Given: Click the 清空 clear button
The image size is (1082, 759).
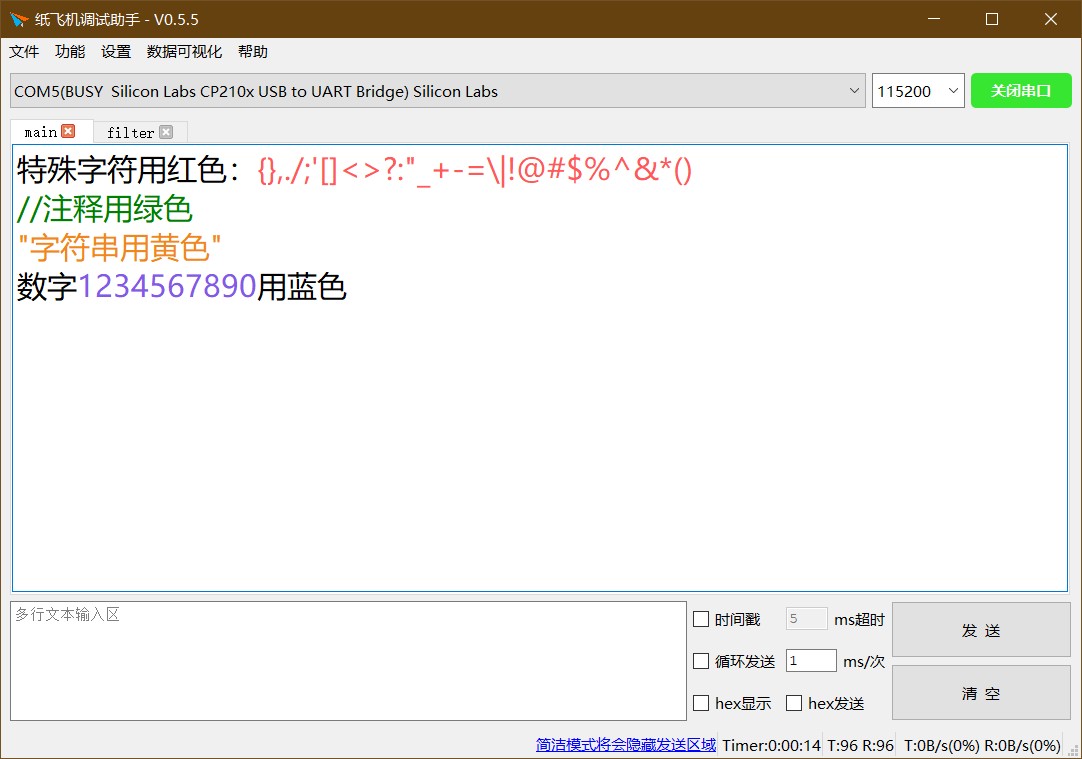Looking at the screenshot, I should coord(981,693).
